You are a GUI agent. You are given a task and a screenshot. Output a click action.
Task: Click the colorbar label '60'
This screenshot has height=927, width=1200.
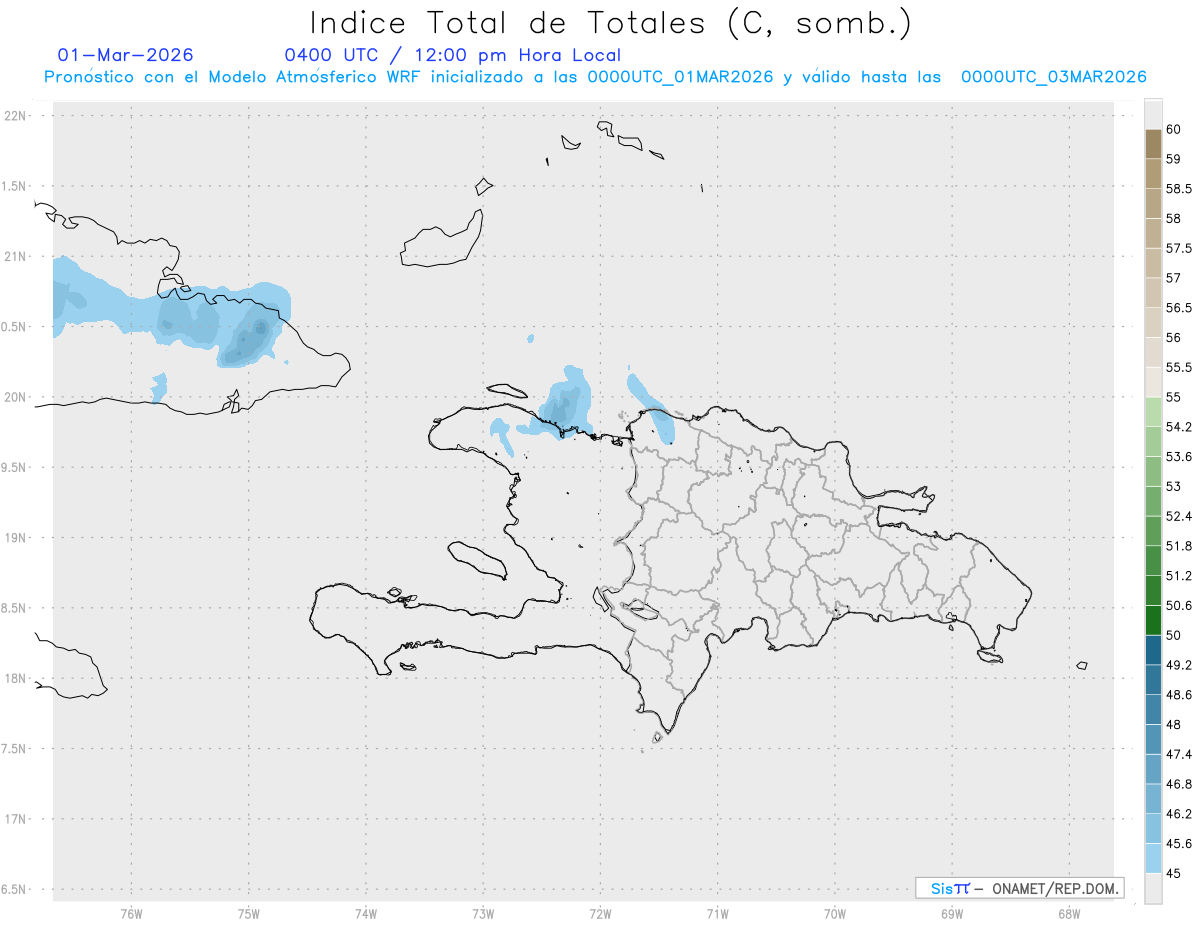coord(1173,129)
